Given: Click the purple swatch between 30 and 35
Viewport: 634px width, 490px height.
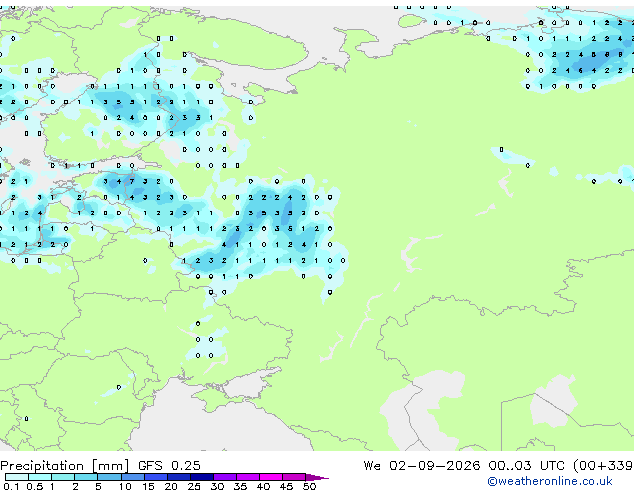Looking at the screenshot, I should [225, 477].
